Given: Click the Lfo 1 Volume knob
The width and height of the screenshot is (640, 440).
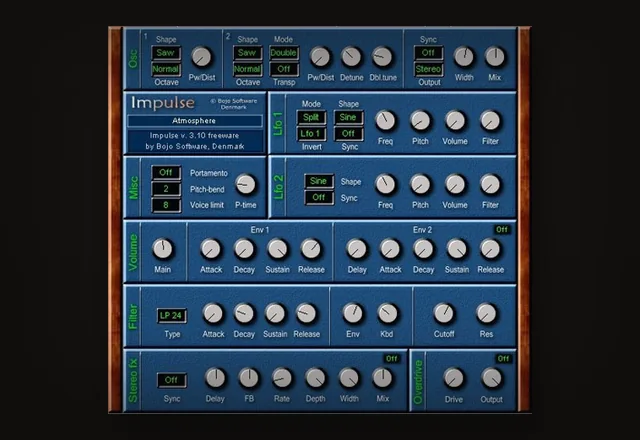Looking at the screenshot, I should click(x=455, y=121).
